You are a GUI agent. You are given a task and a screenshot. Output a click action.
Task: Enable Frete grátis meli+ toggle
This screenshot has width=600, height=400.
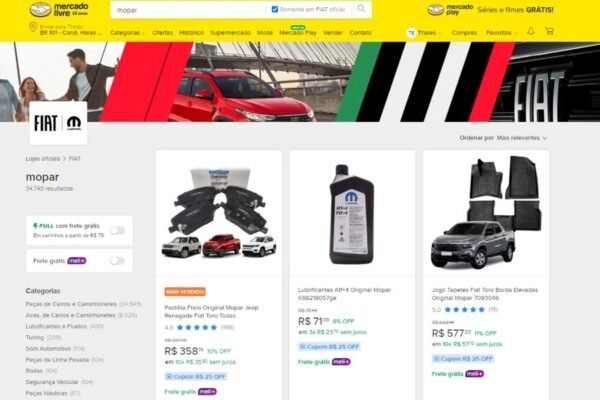point(117,261)
